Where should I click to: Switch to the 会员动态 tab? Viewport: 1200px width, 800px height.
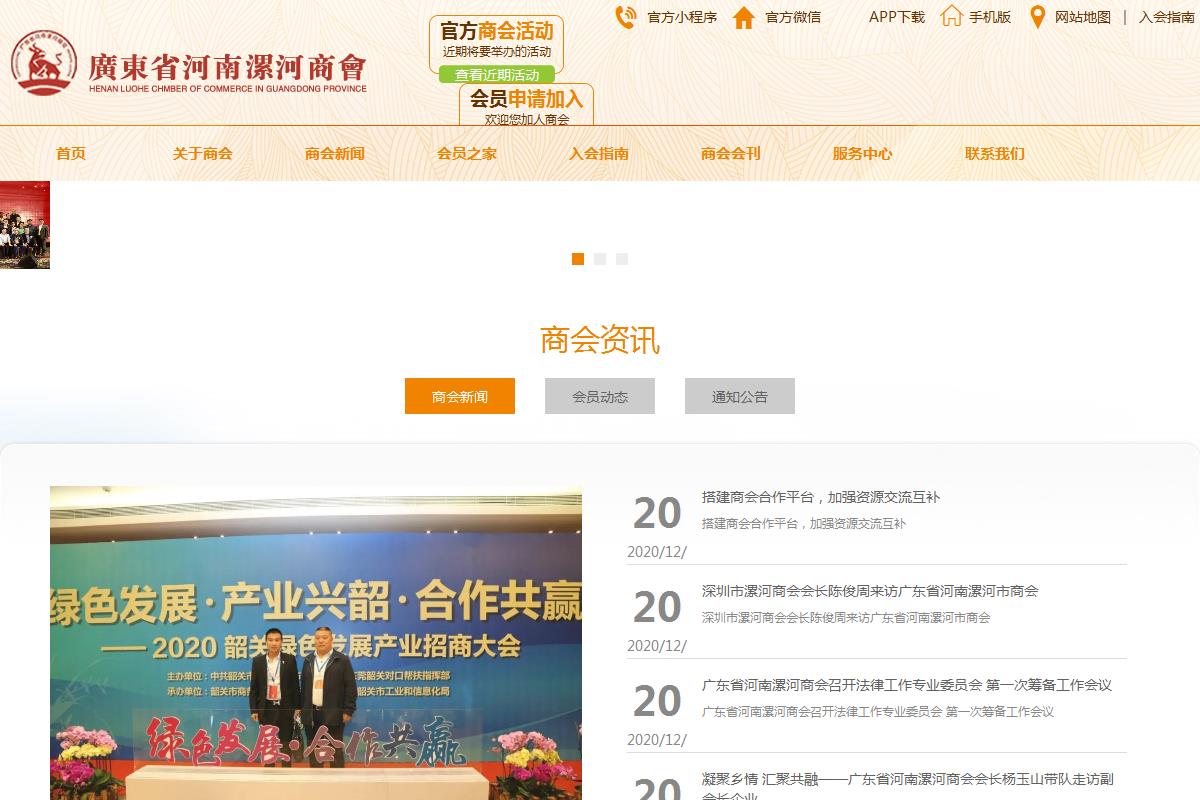click(600, 396)
